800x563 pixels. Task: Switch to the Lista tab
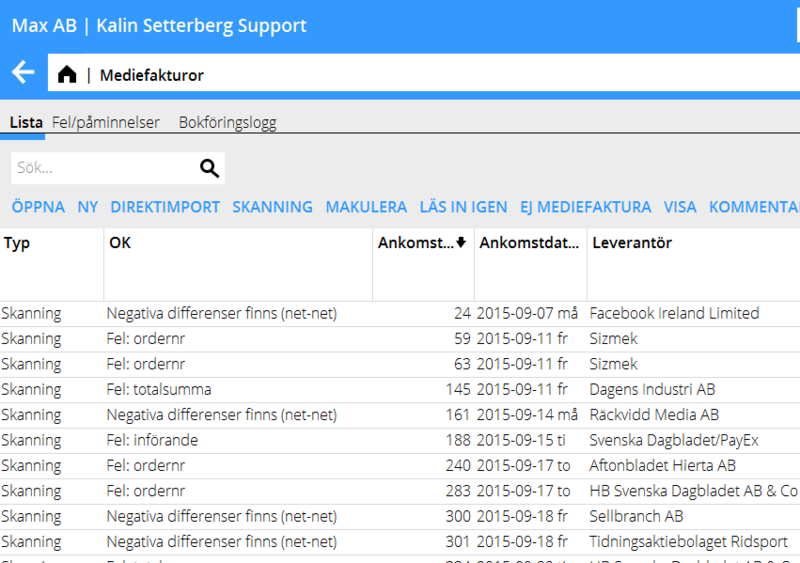coord(26,123)
